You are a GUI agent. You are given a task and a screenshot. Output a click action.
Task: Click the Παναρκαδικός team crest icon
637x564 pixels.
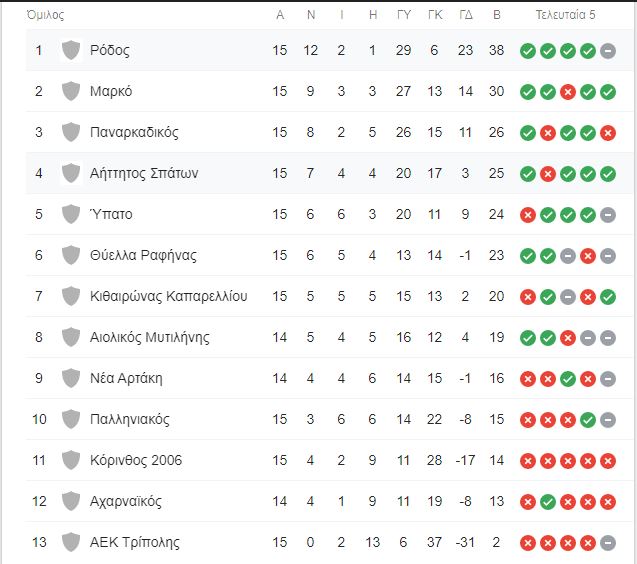pos(70,132)
